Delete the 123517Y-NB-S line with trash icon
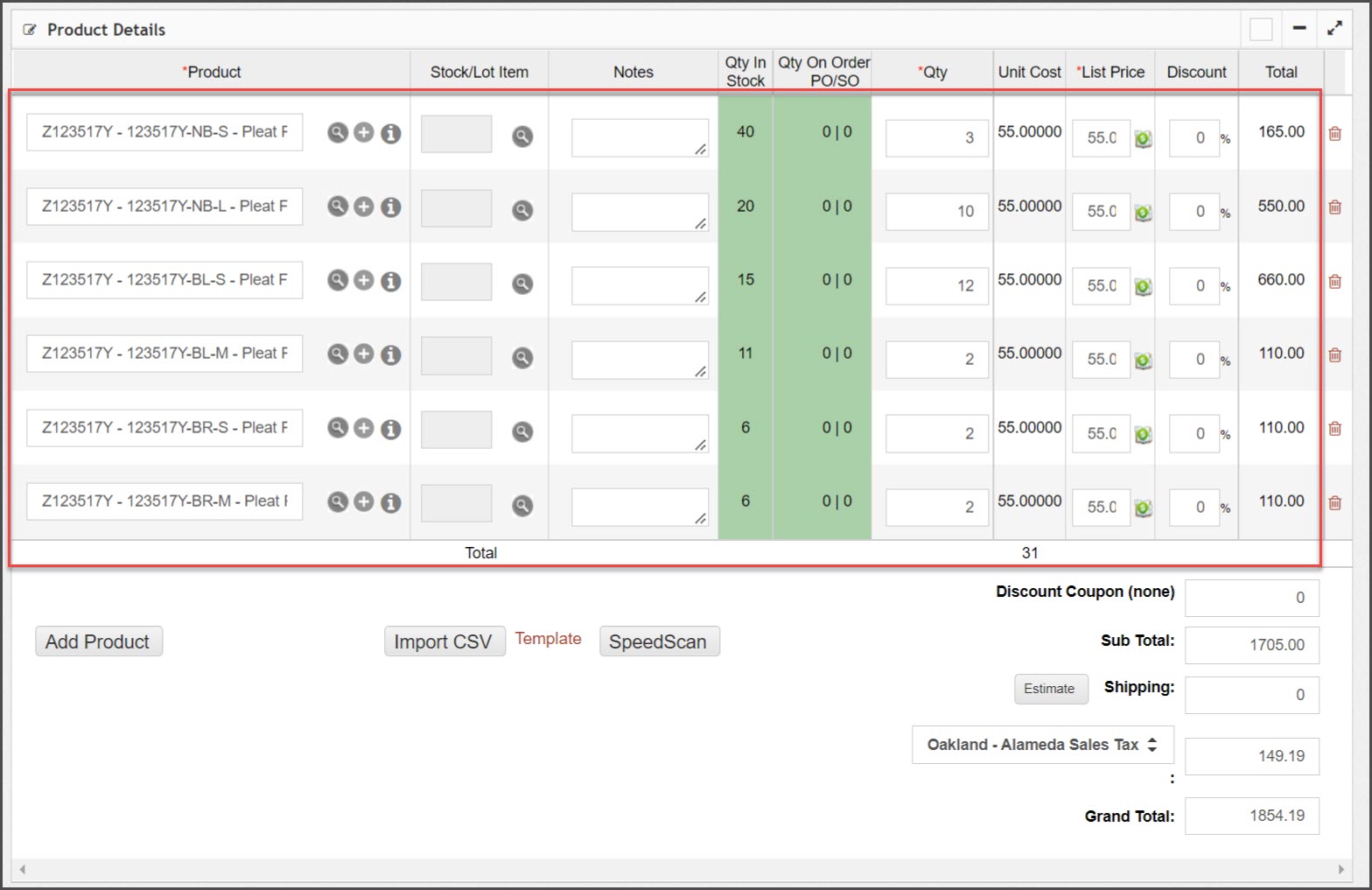 click(1335, 134)
